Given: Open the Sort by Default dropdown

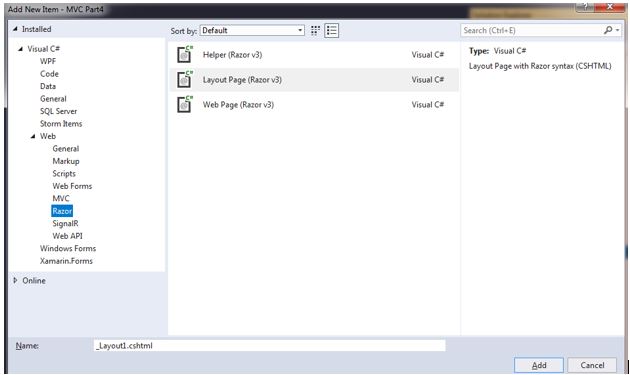Looking at the screenshot, I should click(252, 31).
